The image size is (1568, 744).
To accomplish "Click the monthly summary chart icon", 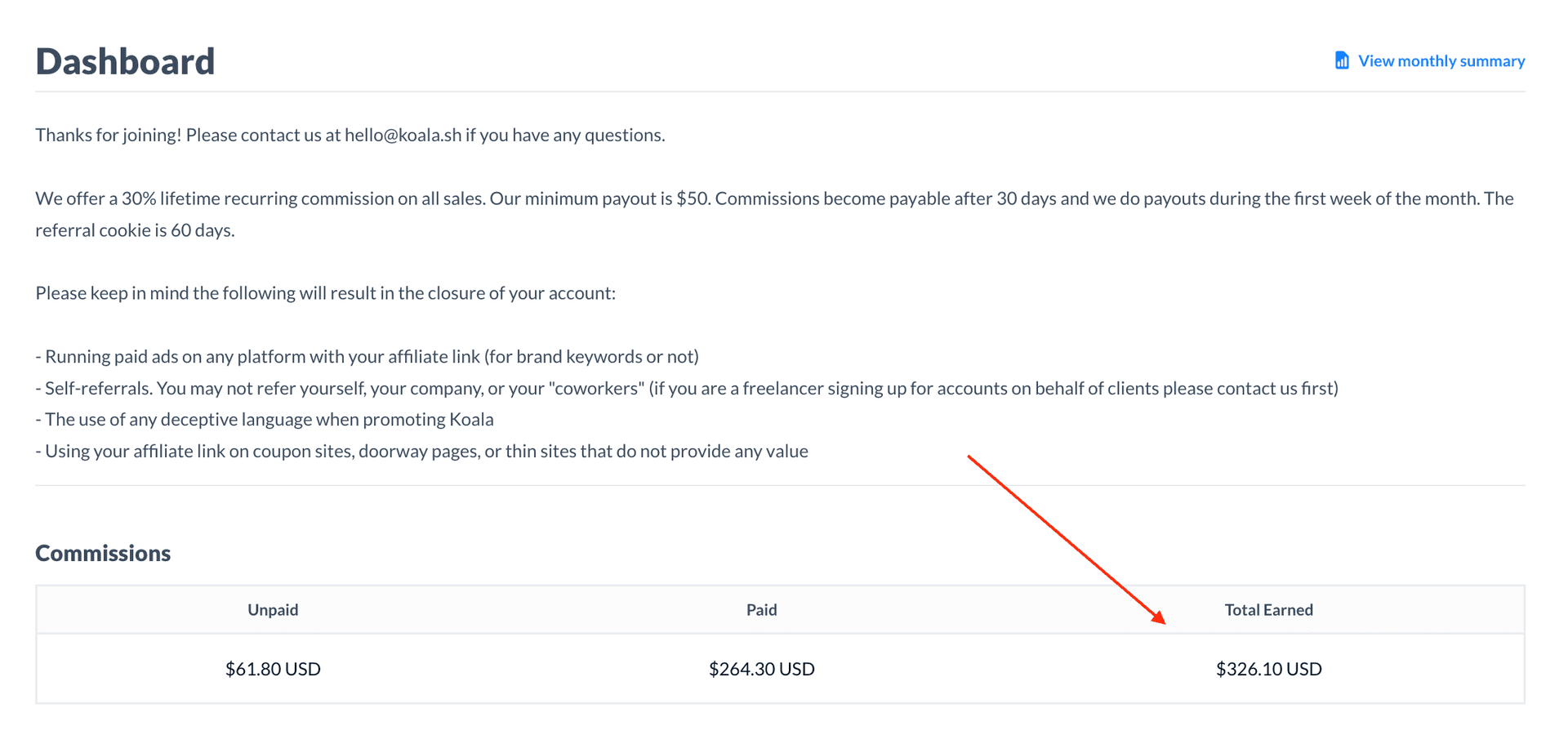I will 1342,60.
